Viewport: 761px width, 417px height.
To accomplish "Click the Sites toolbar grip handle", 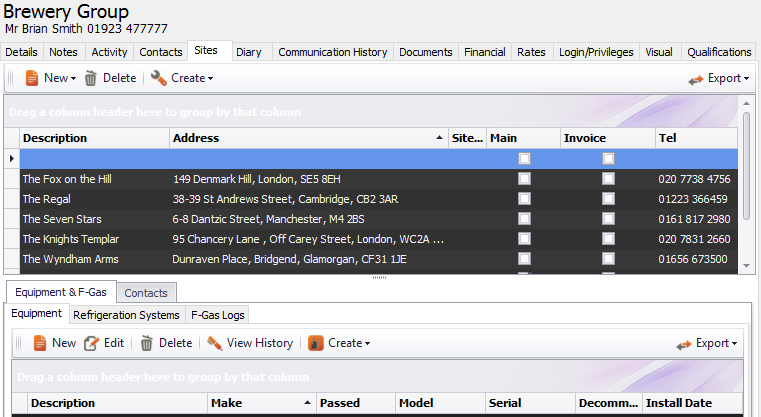I will pos(11,78).
